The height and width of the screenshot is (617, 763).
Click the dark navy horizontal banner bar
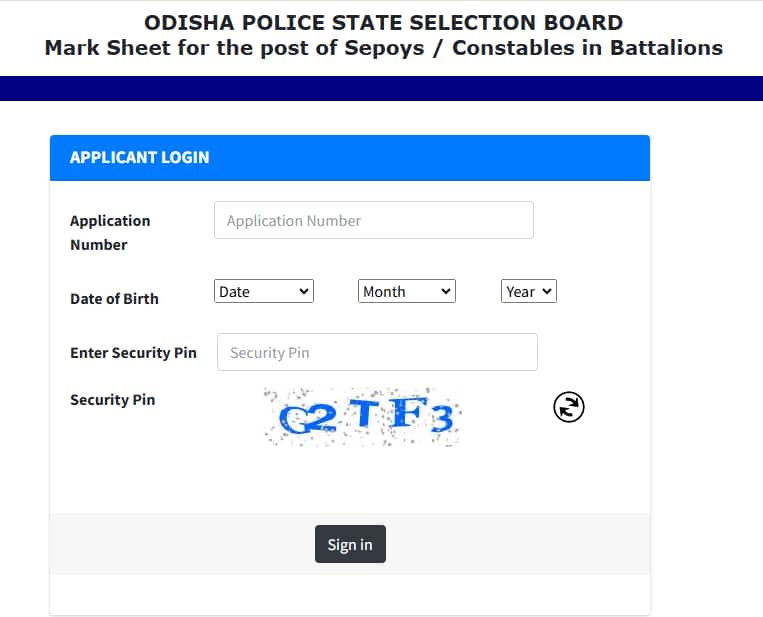pyautogui.click(x=381, y=88)
